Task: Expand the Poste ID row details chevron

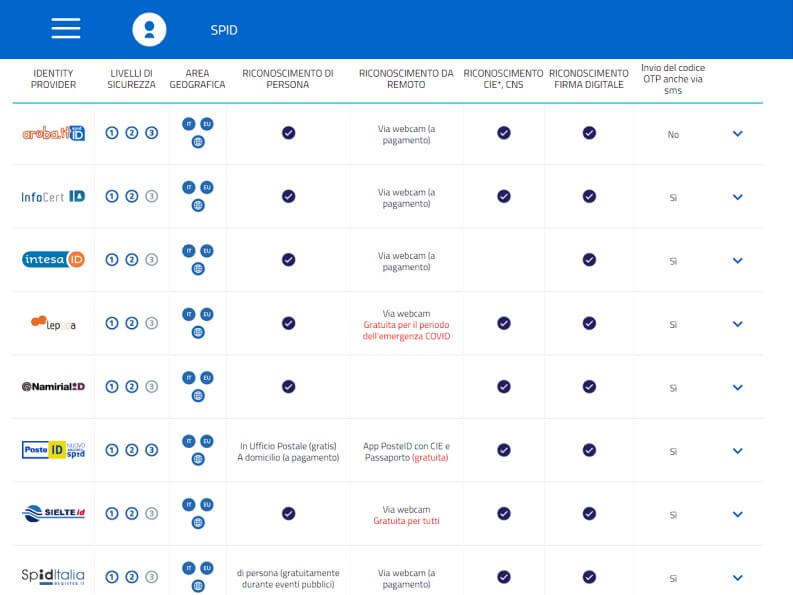Action: click(x=738, y=451)
